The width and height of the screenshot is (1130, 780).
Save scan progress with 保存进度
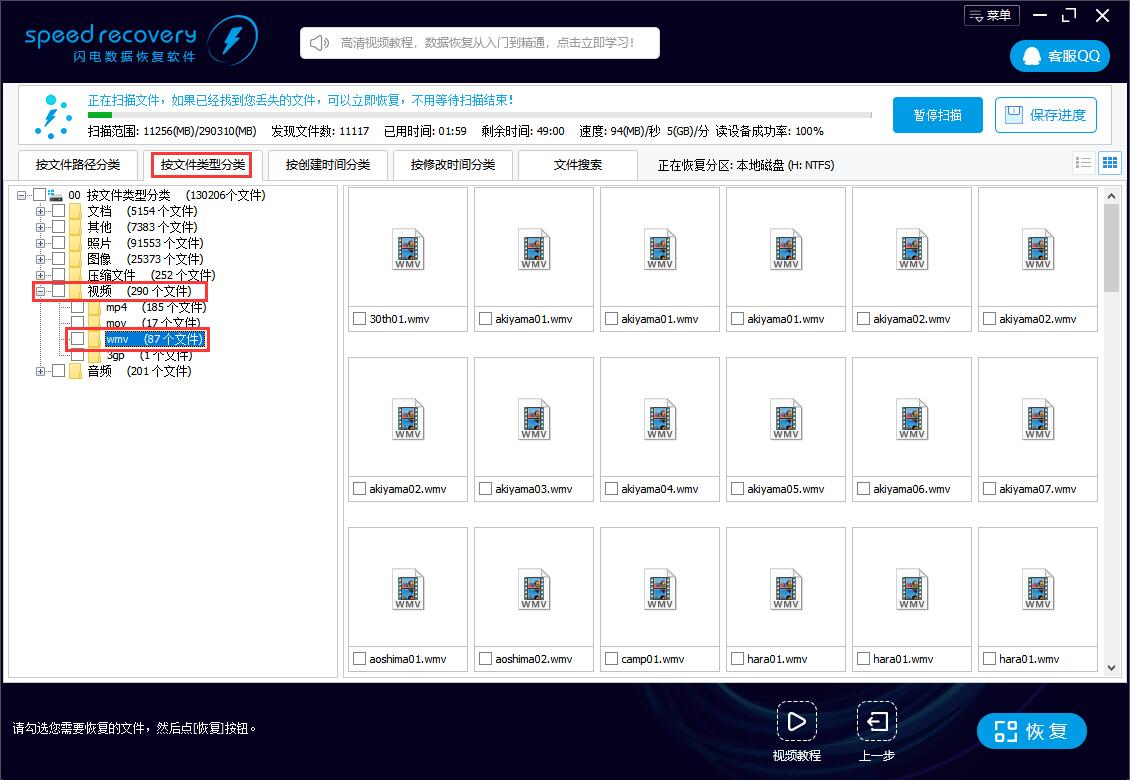(1046, 115)
